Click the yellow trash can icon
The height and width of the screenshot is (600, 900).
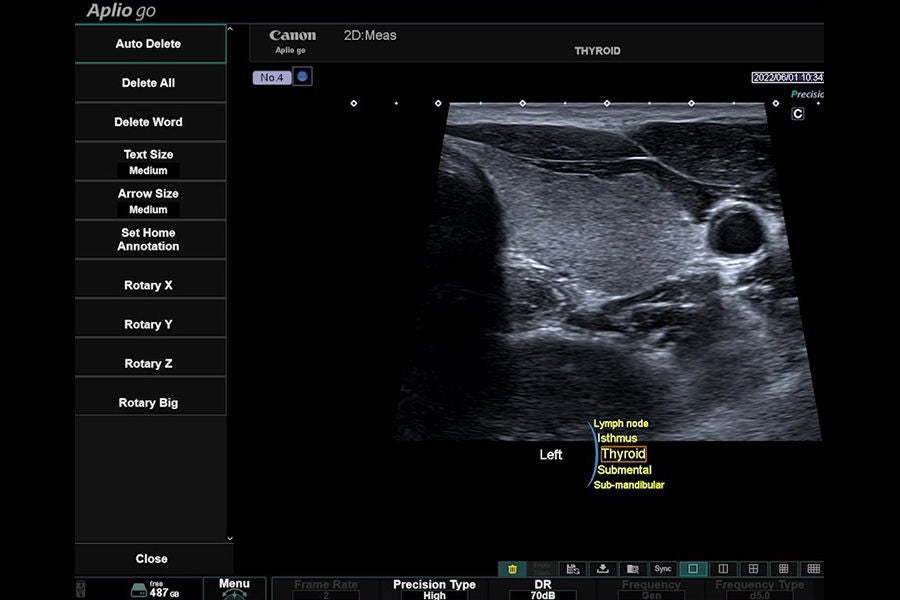point(512,568)
